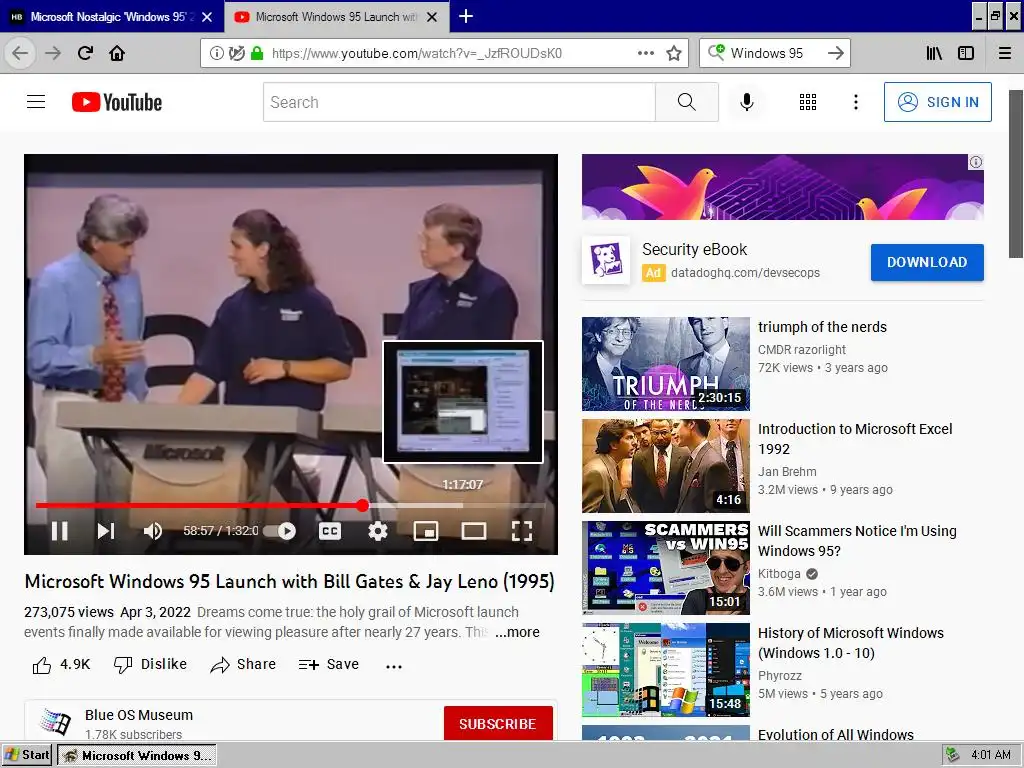Mute the video volume speaker

coord(152,531)
